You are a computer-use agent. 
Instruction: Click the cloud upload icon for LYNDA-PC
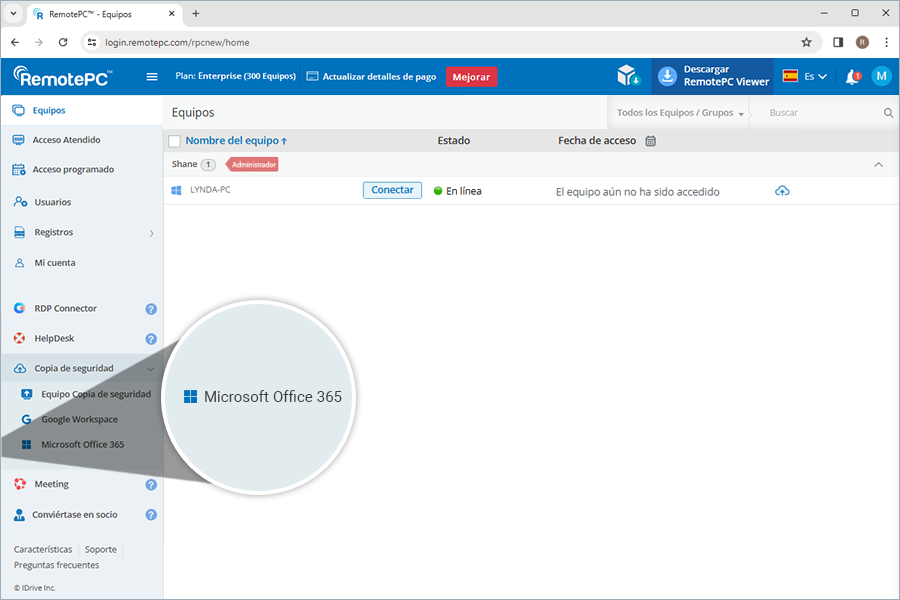click(x=783, y=190)
